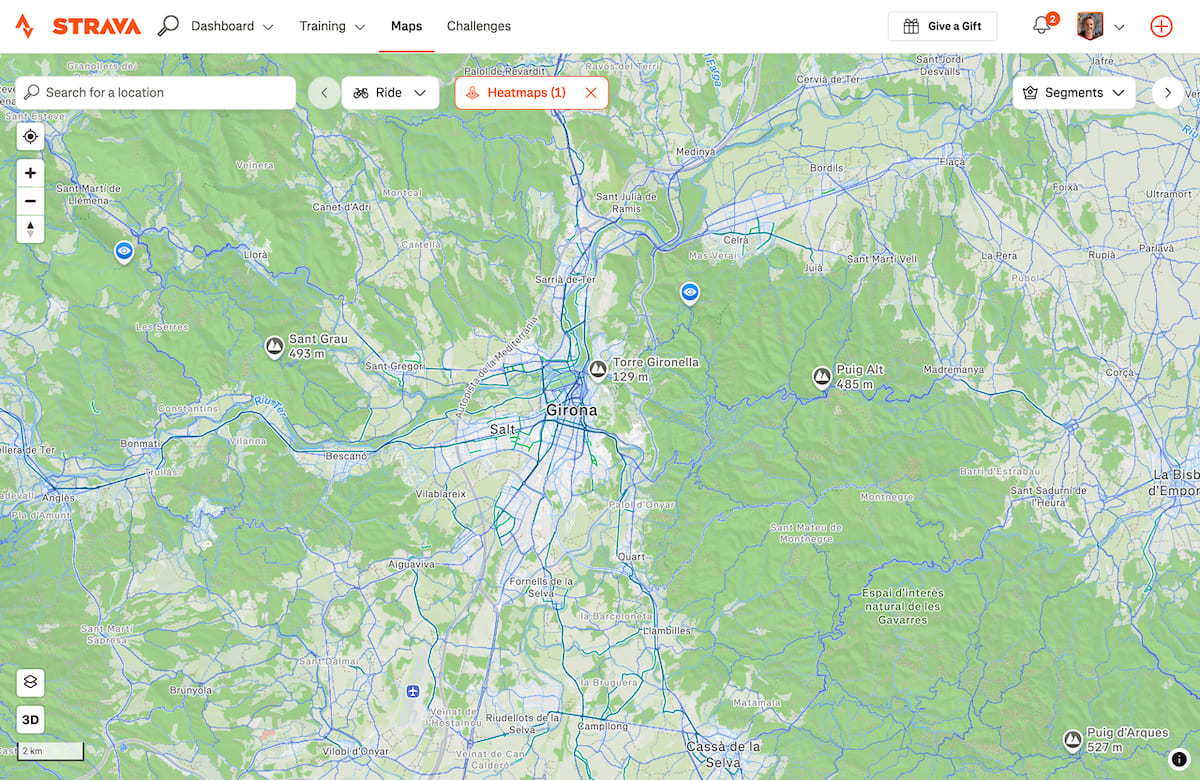
Task: Select eye marker near Llorà
Action: 124,251
